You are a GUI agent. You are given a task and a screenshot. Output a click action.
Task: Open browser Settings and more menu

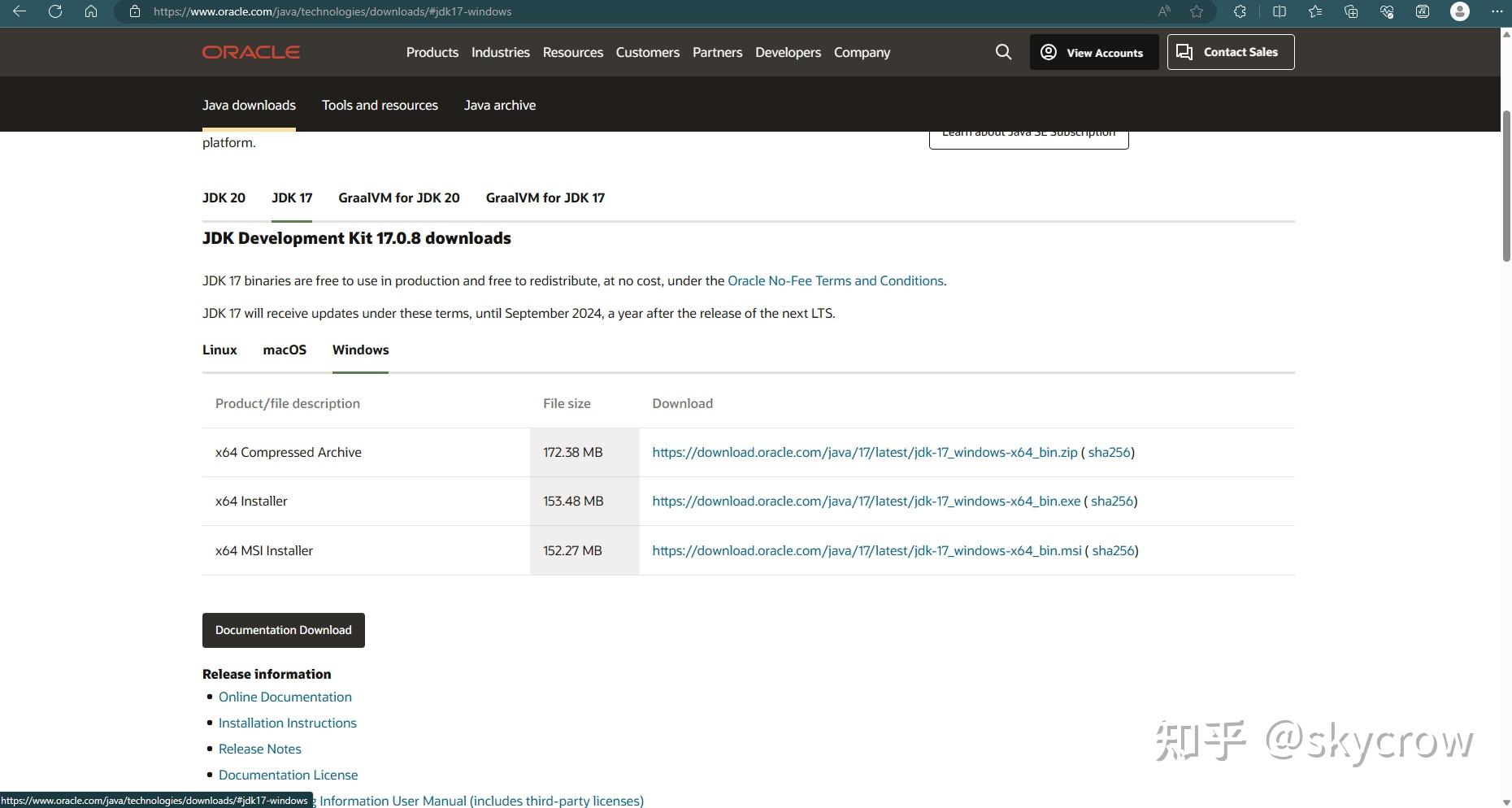[1497, 11]
